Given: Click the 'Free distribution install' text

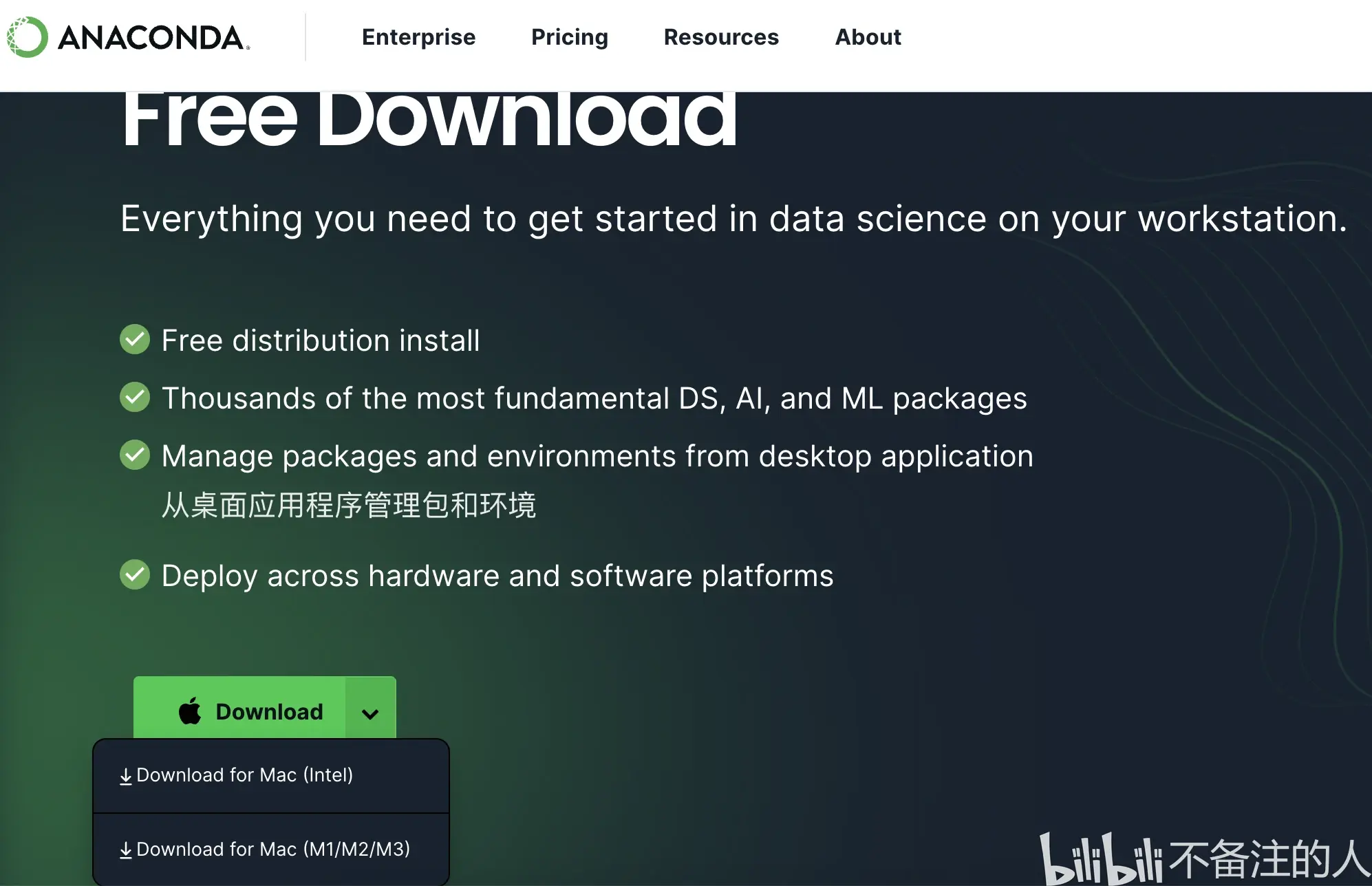Looking at the screenshot, I should pyautogui.click(x=321, y=341).
